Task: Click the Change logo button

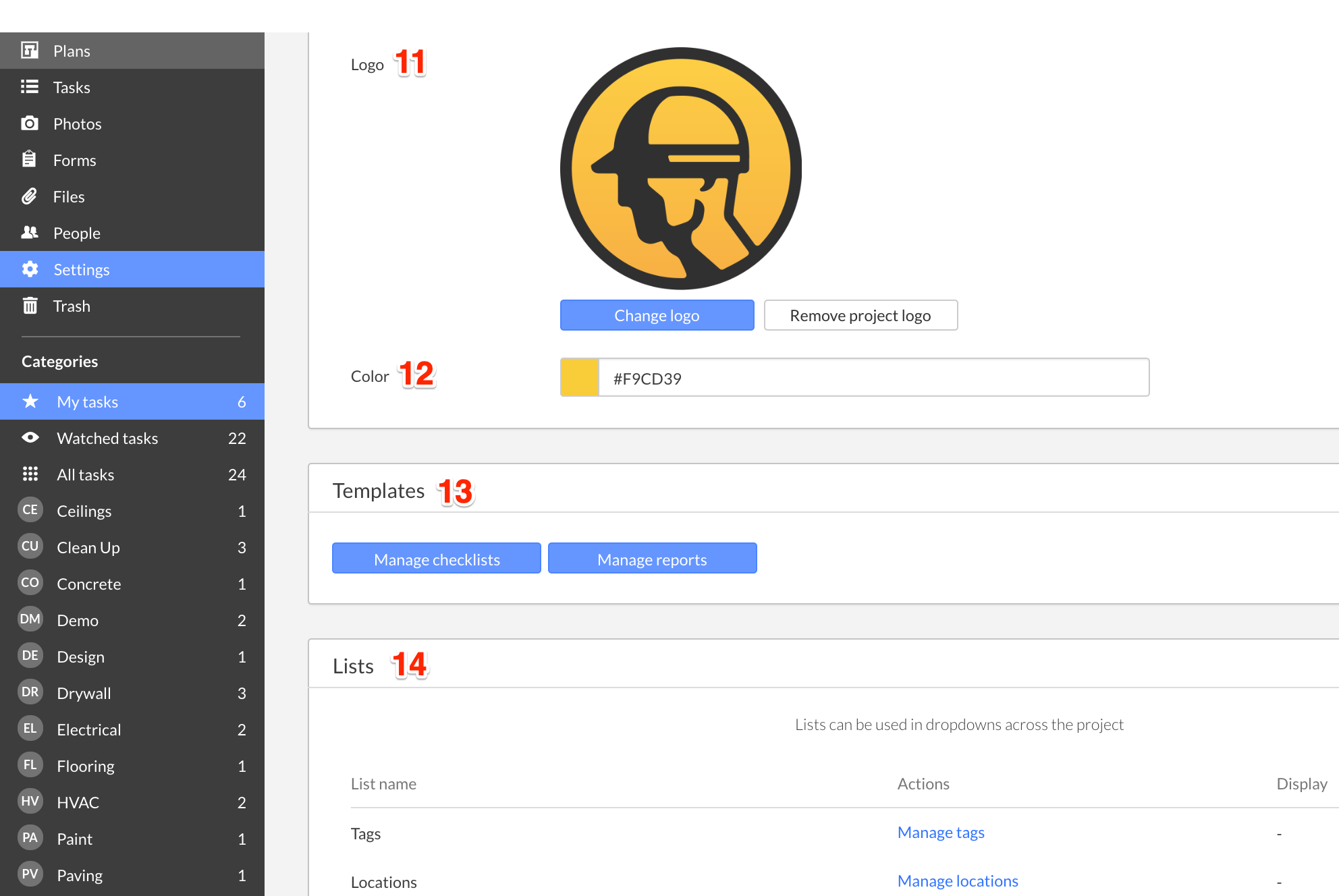Action: (657, 315)
